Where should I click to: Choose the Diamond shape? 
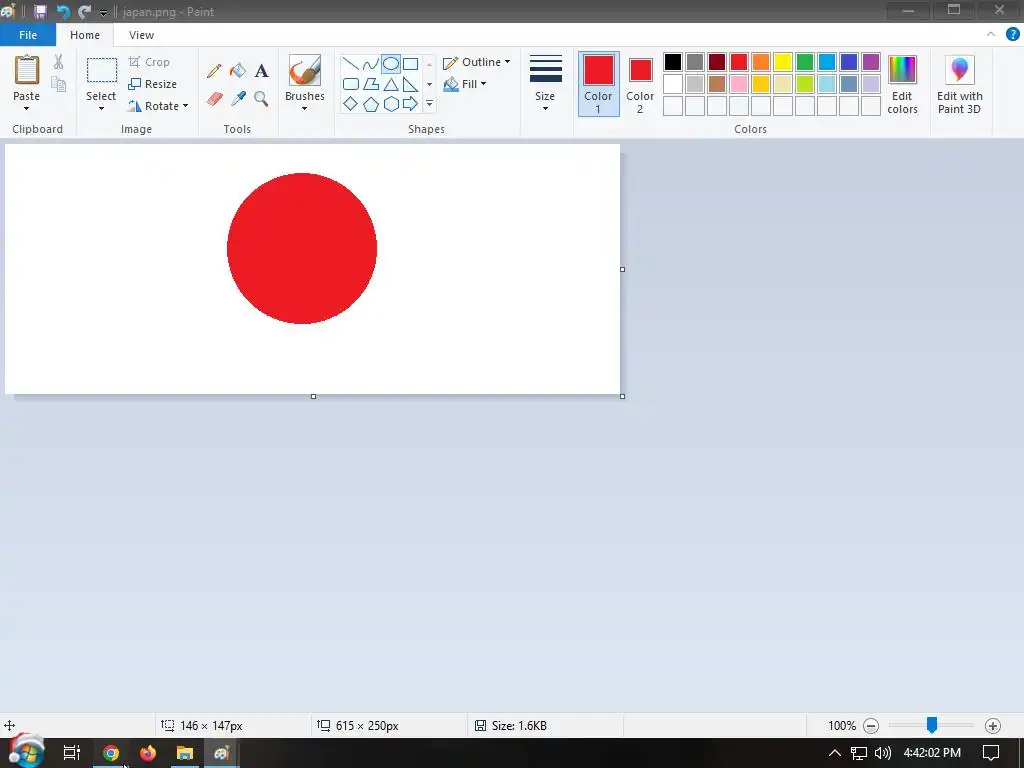pos(351,104)
